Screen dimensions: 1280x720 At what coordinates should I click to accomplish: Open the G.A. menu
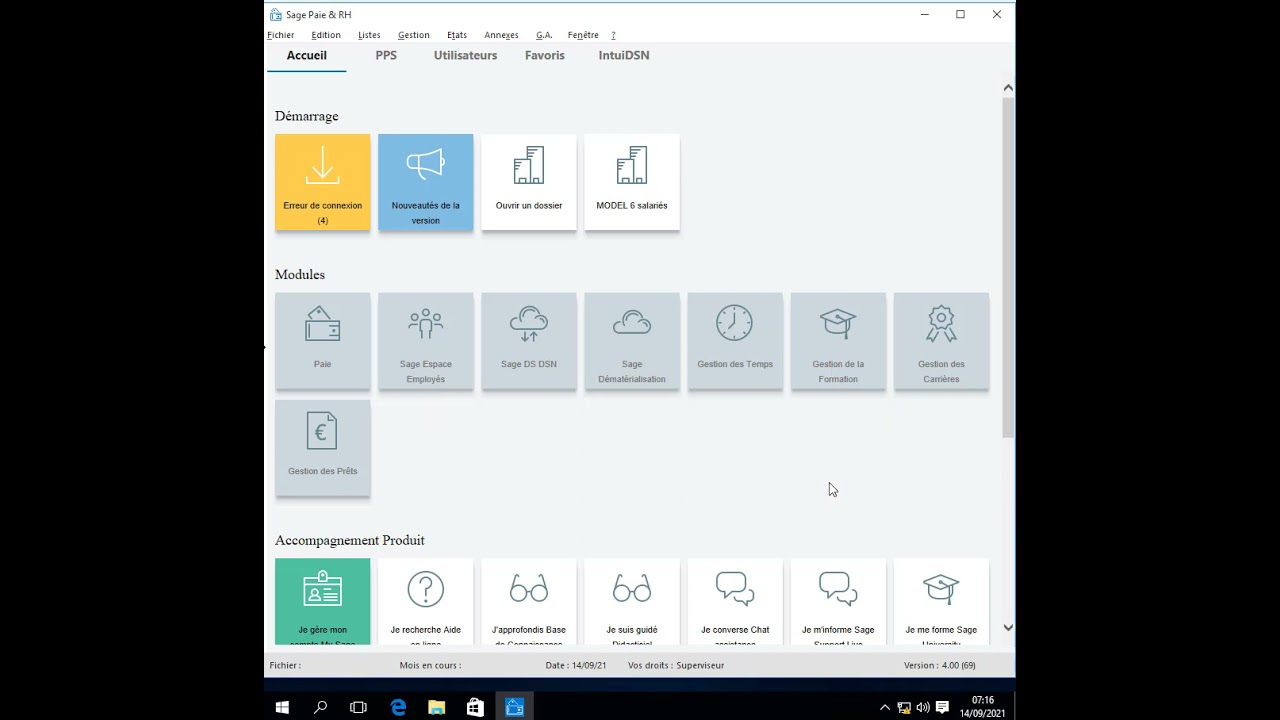(x=544, y=35)
